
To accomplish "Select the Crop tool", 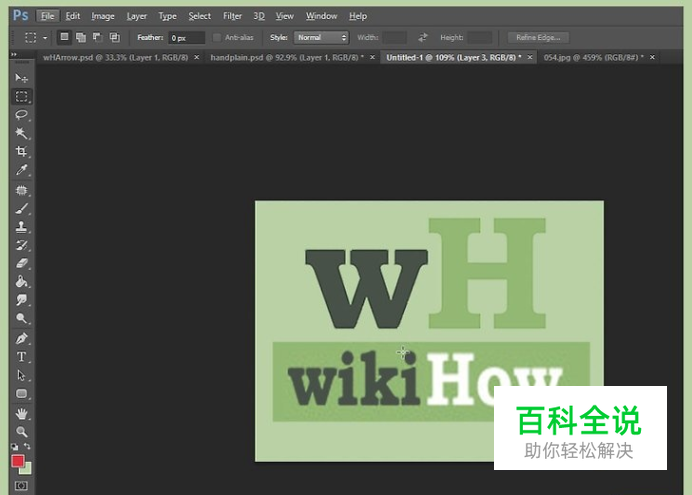I will [x=21, y=151].
